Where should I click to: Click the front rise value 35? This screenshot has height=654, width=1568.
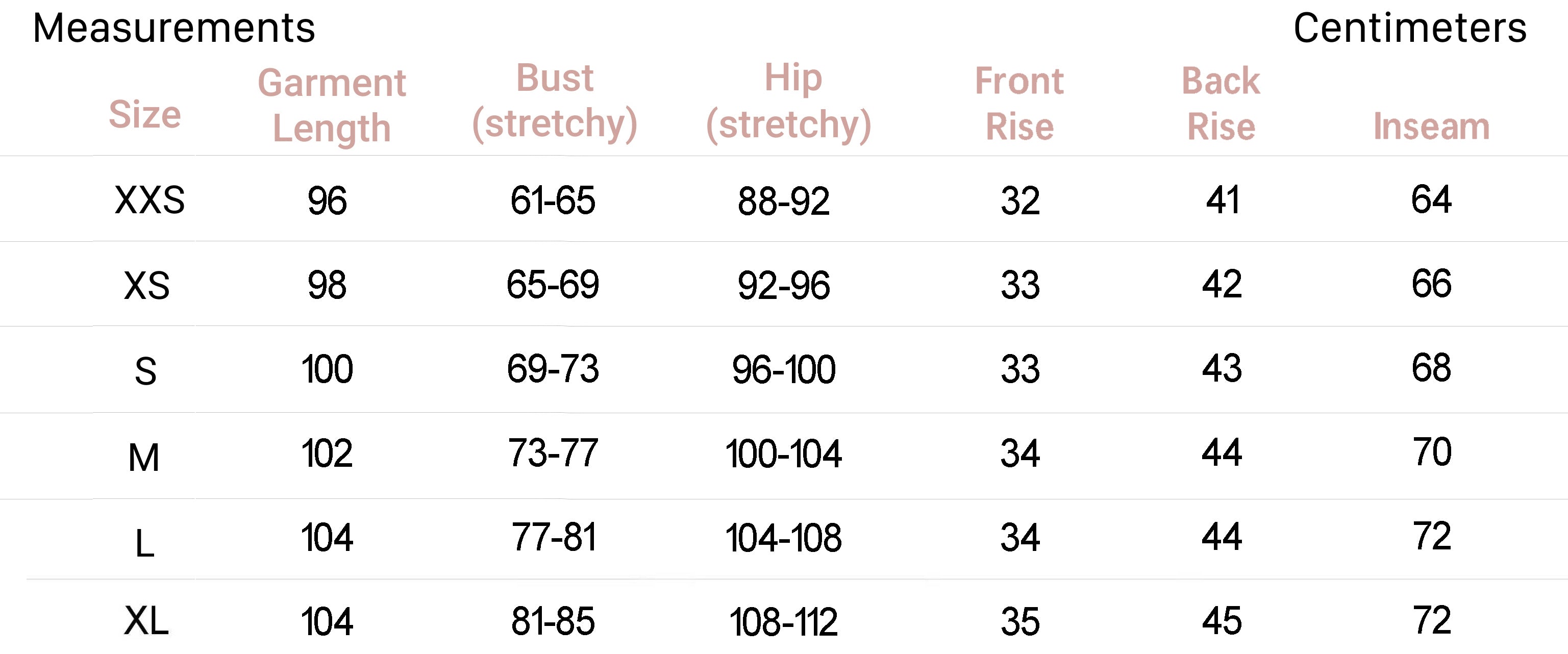tap(1020, 622)
